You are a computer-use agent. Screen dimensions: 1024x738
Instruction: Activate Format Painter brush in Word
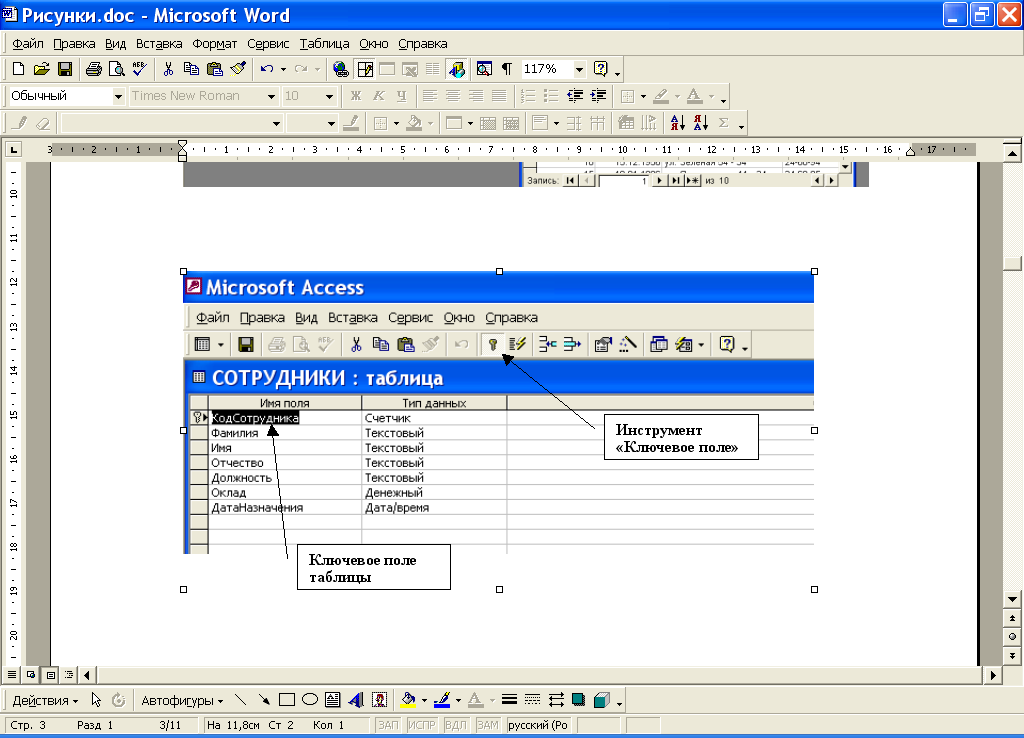click(x=238, y=69)
